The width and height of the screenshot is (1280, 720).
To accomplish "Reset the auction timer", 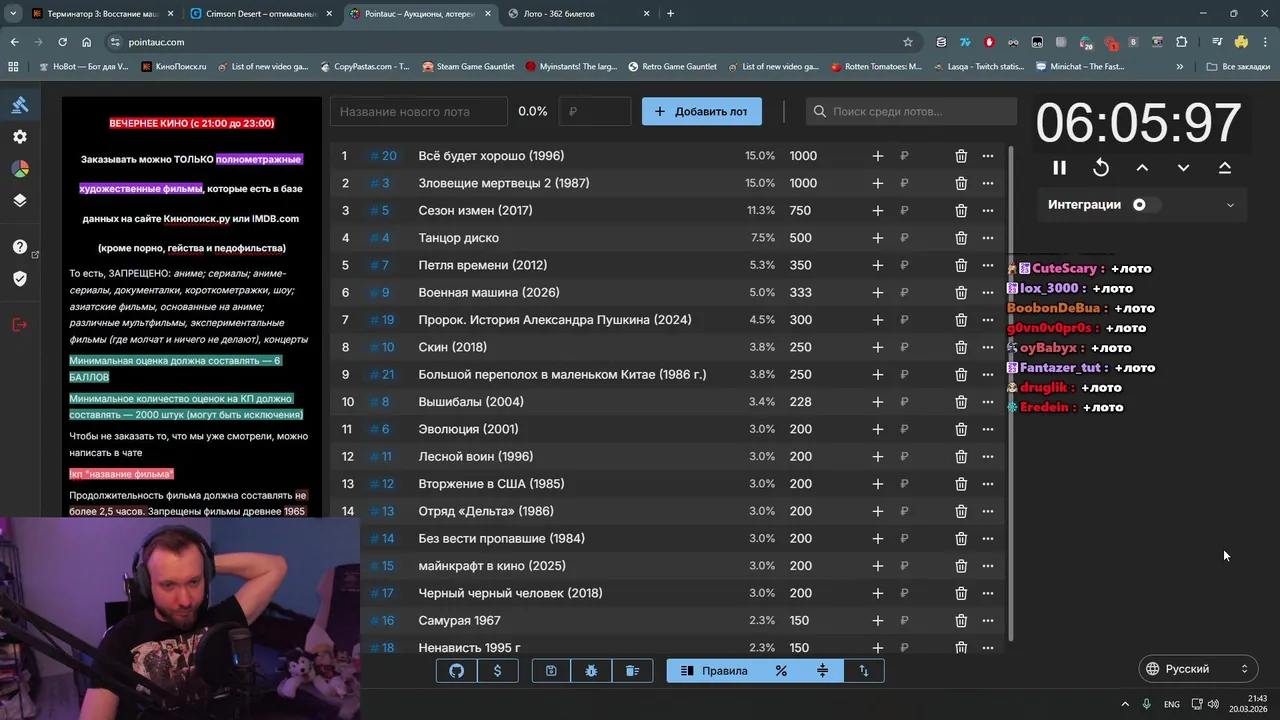I will tap(1101, 168).
